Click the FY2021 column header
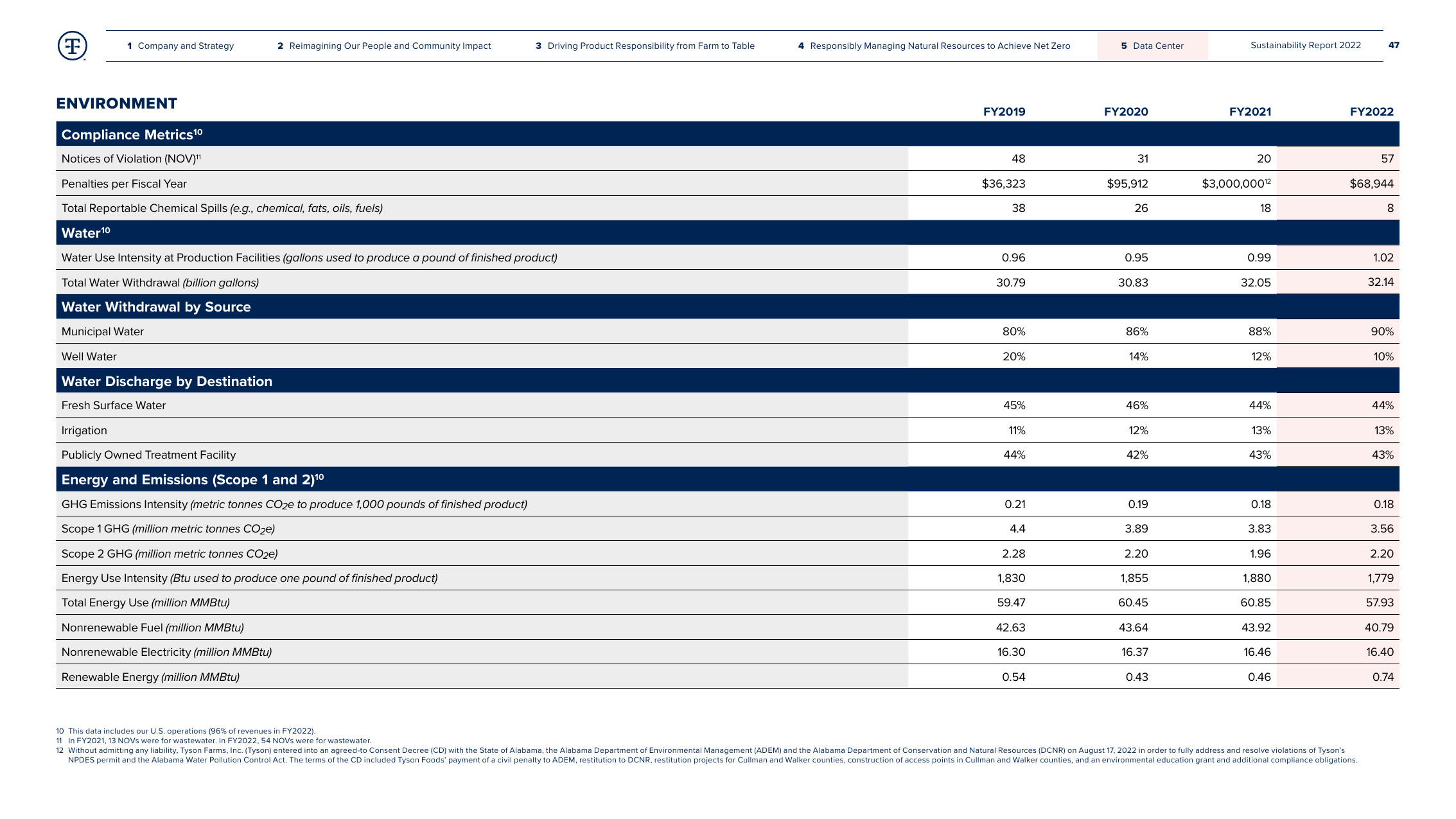The height and width of the screenshot is (819, 1456). point(1250,112)
